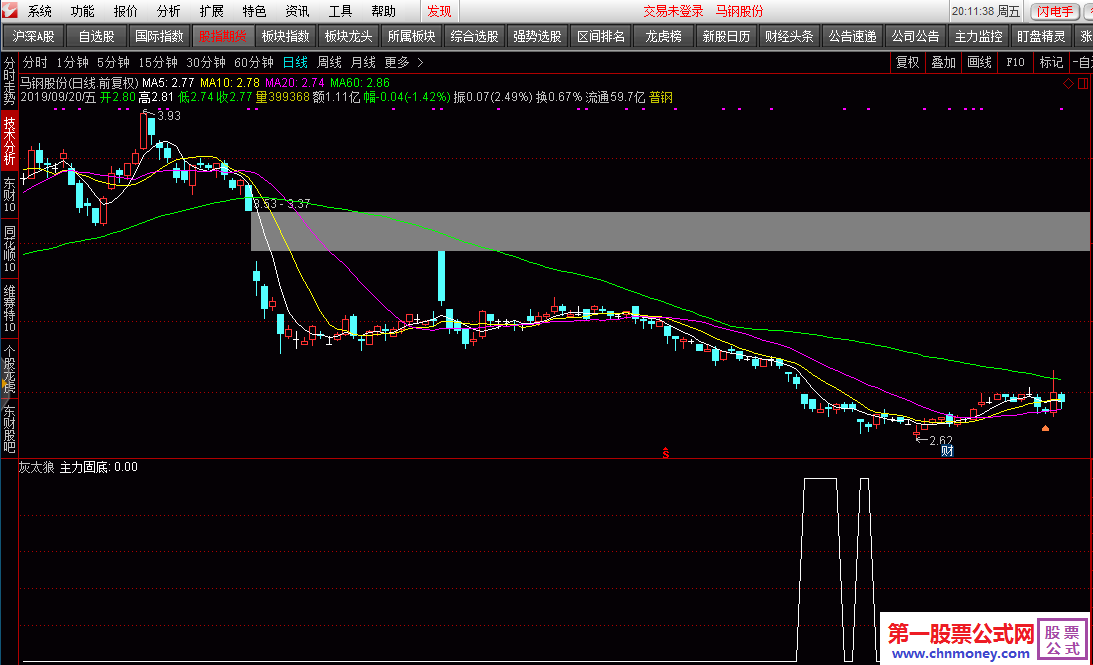Viewport: 1093px width, 665px height.
Task: Open the 扩展 menu
Action: 211,11
